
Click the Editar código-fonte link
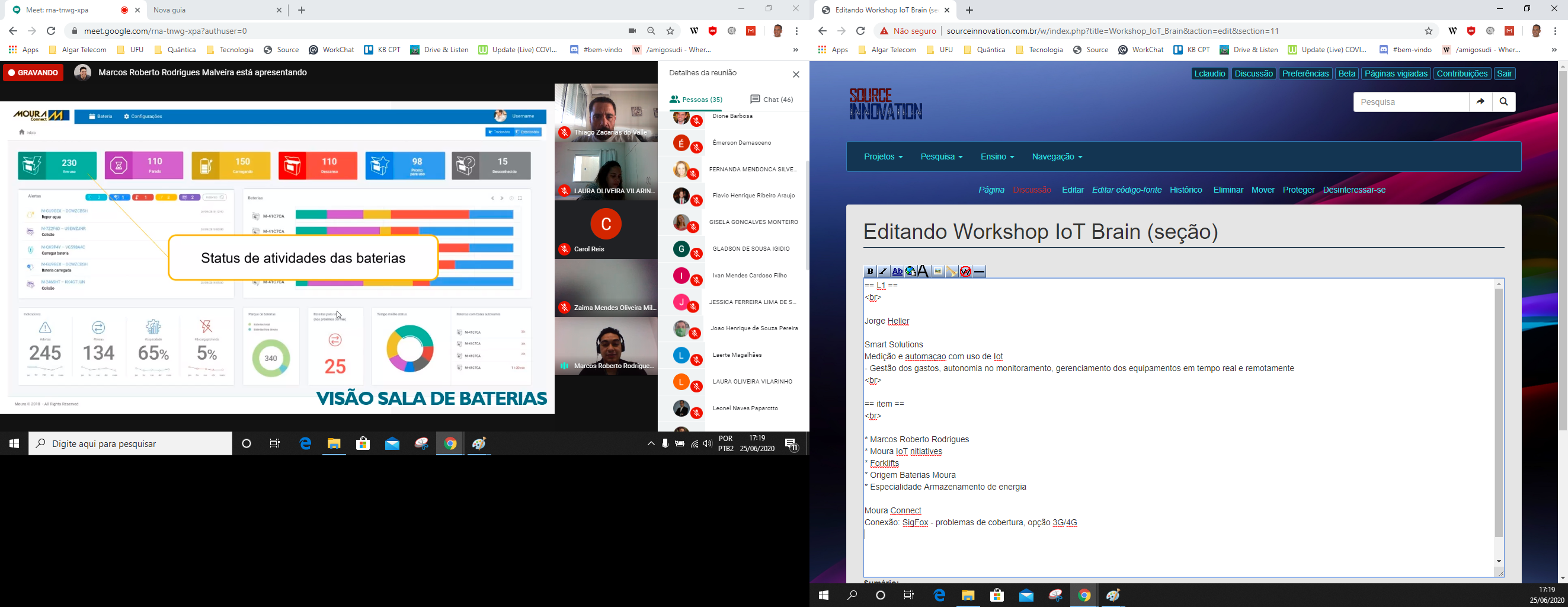point(1126,190)
